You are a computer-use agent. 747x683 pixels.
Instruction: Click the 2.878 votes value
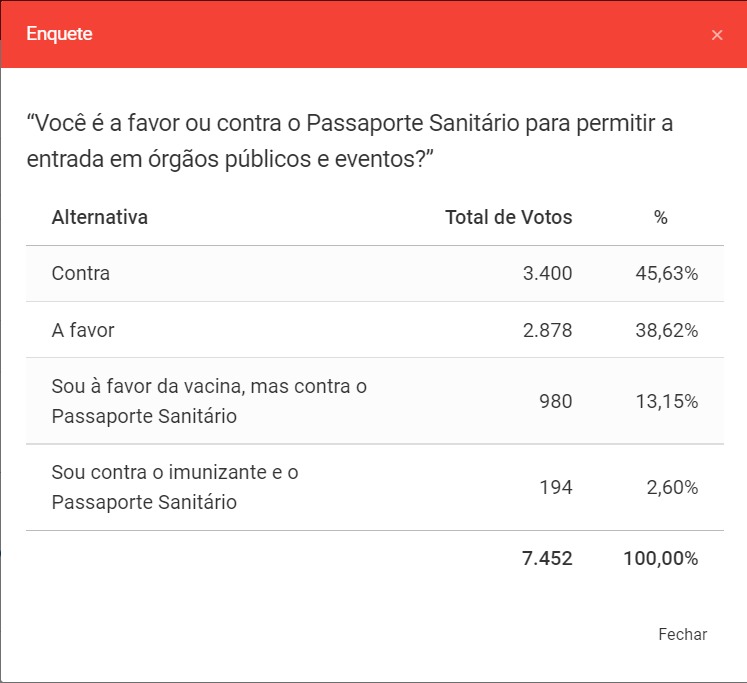[547, 329]
